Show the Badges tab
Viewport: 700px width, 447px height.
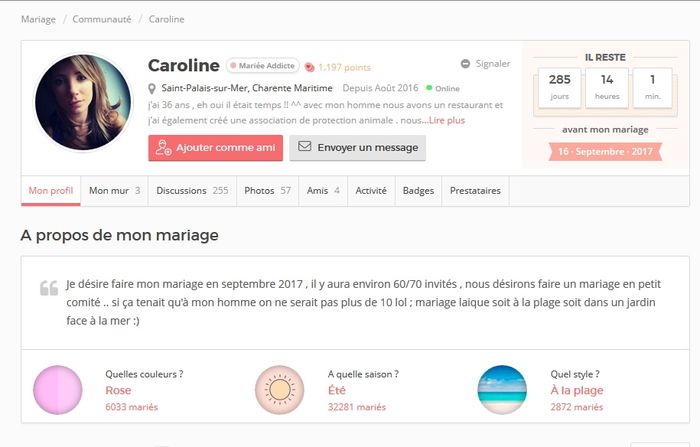tap(418, 190)
